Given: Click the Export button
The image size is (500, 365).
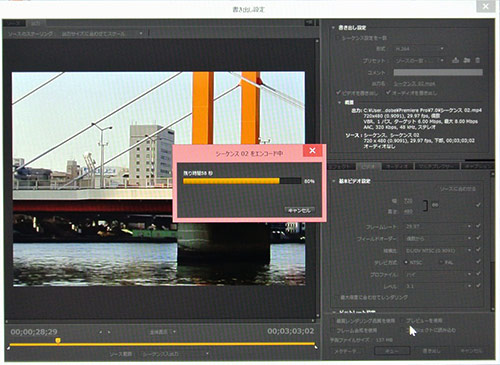Looking at the screenshot, I should (432, 351).
